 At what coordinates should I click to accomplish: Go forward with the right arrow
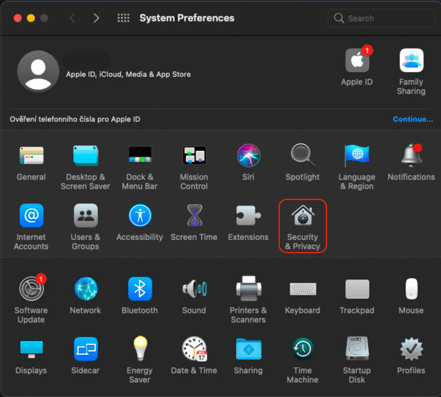[x=96, y=18]
